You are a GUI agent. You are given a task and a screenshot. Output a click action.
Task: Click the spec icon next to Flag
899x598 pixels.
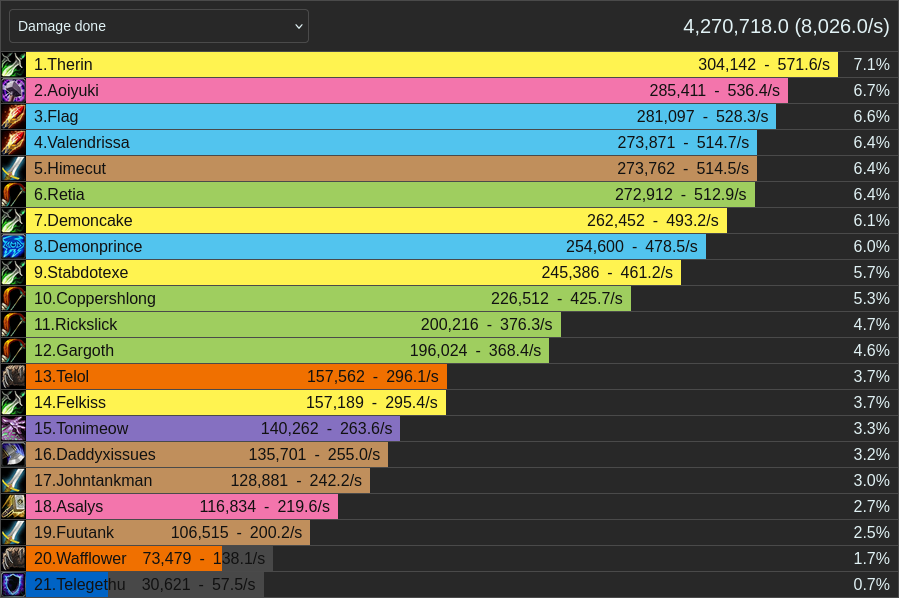pyautogui.click(x=13, y=116)
